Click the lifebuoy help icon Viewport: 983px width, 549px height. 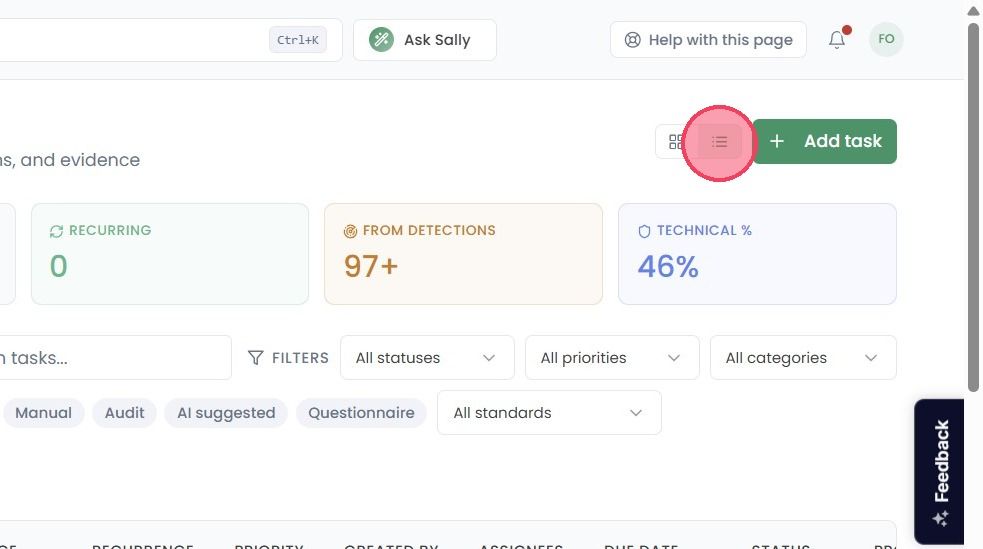tap(633, 40)
